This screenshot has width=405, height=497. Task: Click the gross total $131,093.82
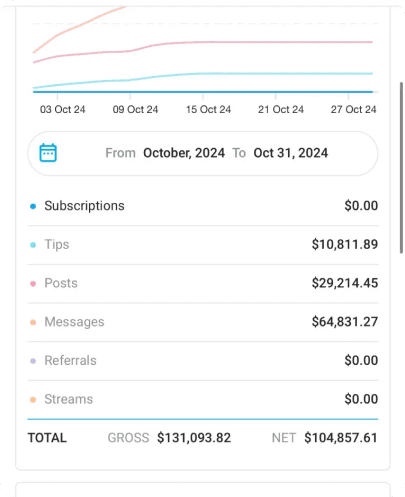point(194,438)
